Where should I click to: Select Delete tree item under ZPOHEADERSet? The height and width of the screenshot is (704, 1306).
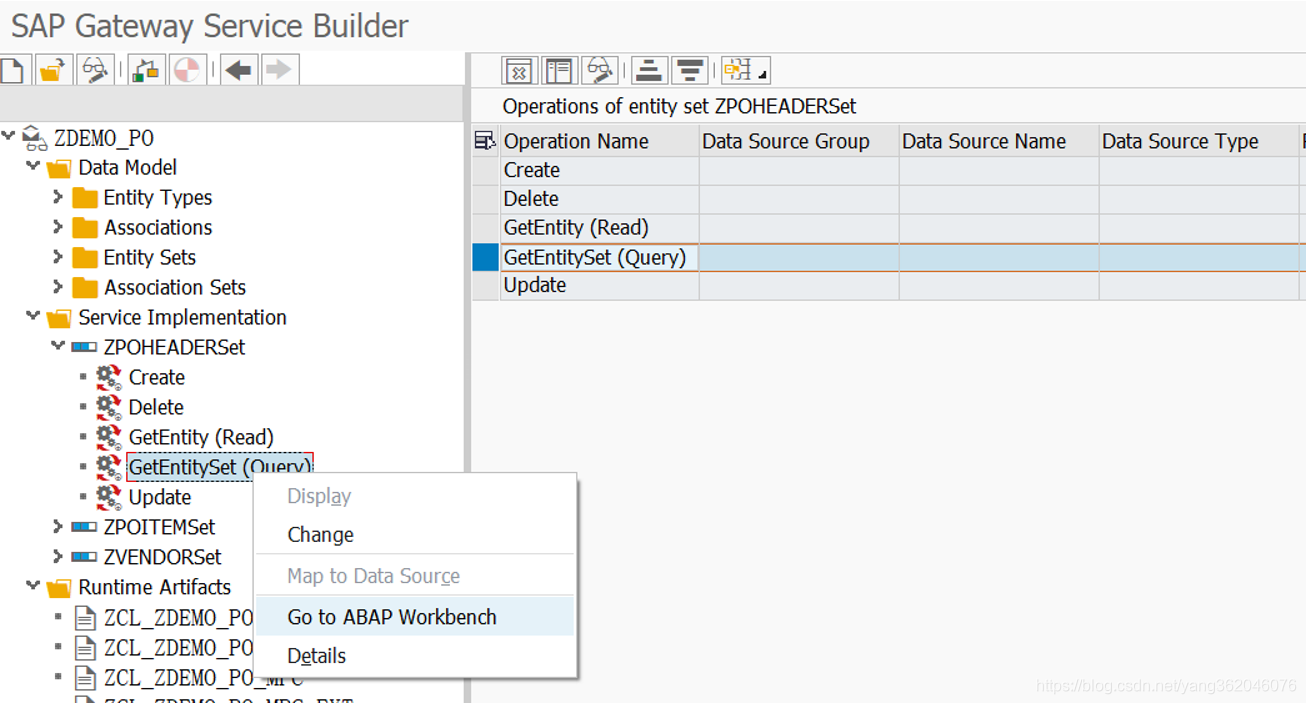coord(156,407)
